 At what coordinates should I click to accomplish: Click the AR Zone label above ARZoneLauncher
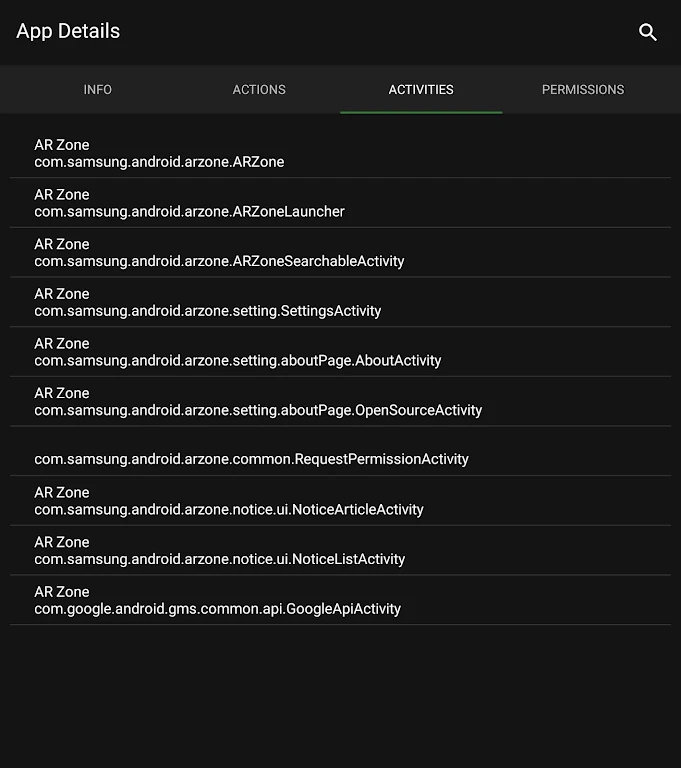(x=62, y=195)
